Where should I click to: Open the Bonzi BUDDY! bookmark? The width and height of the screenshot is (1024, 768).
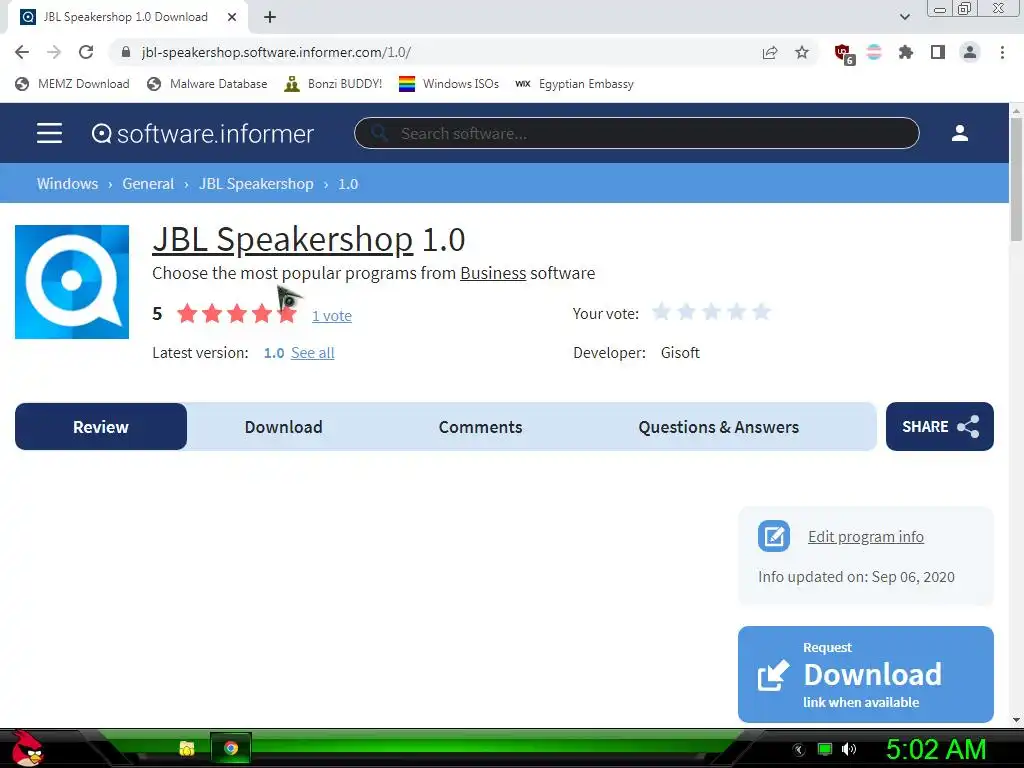click(x=333, y=84)
